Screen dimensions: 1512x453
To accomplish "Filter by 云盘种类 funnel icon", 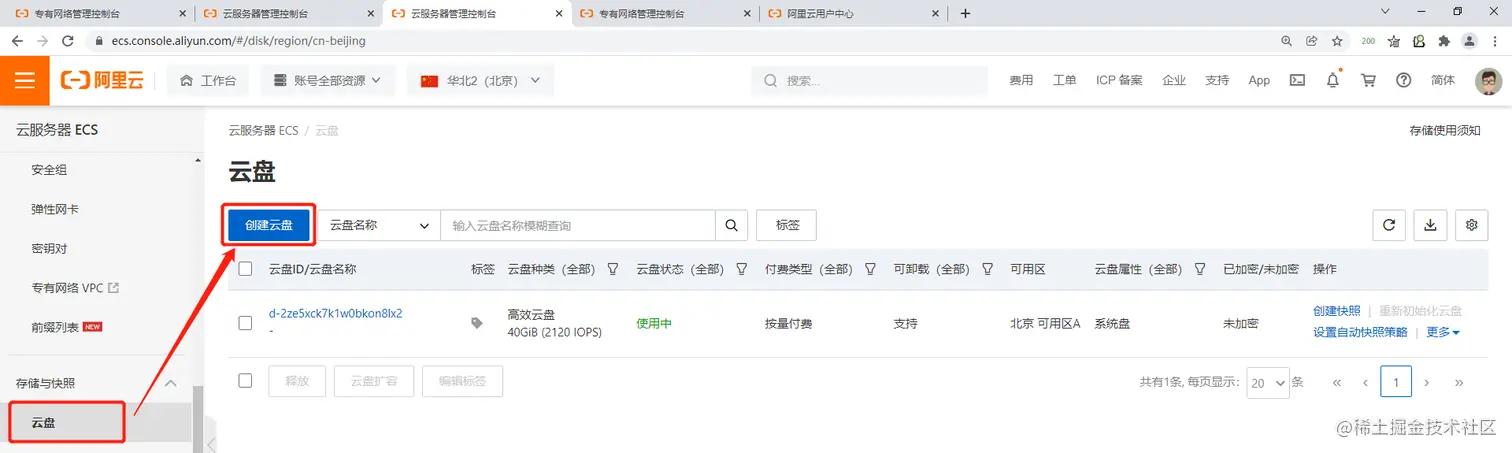I will (x=613, y=270).
